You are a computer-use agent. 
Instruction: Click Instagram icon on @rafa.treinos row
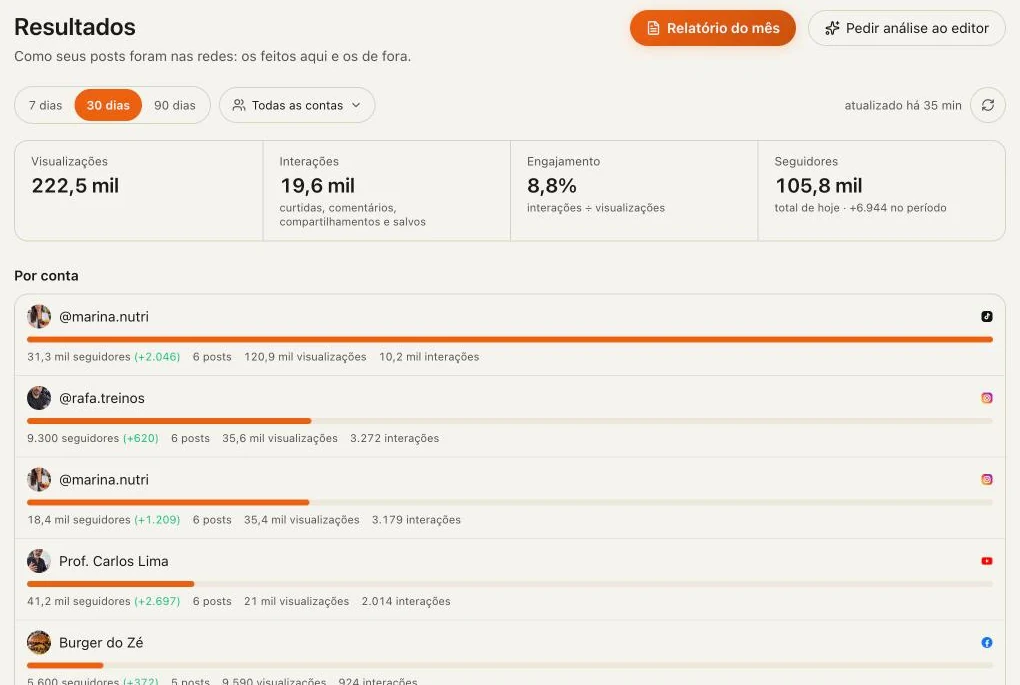987,397
